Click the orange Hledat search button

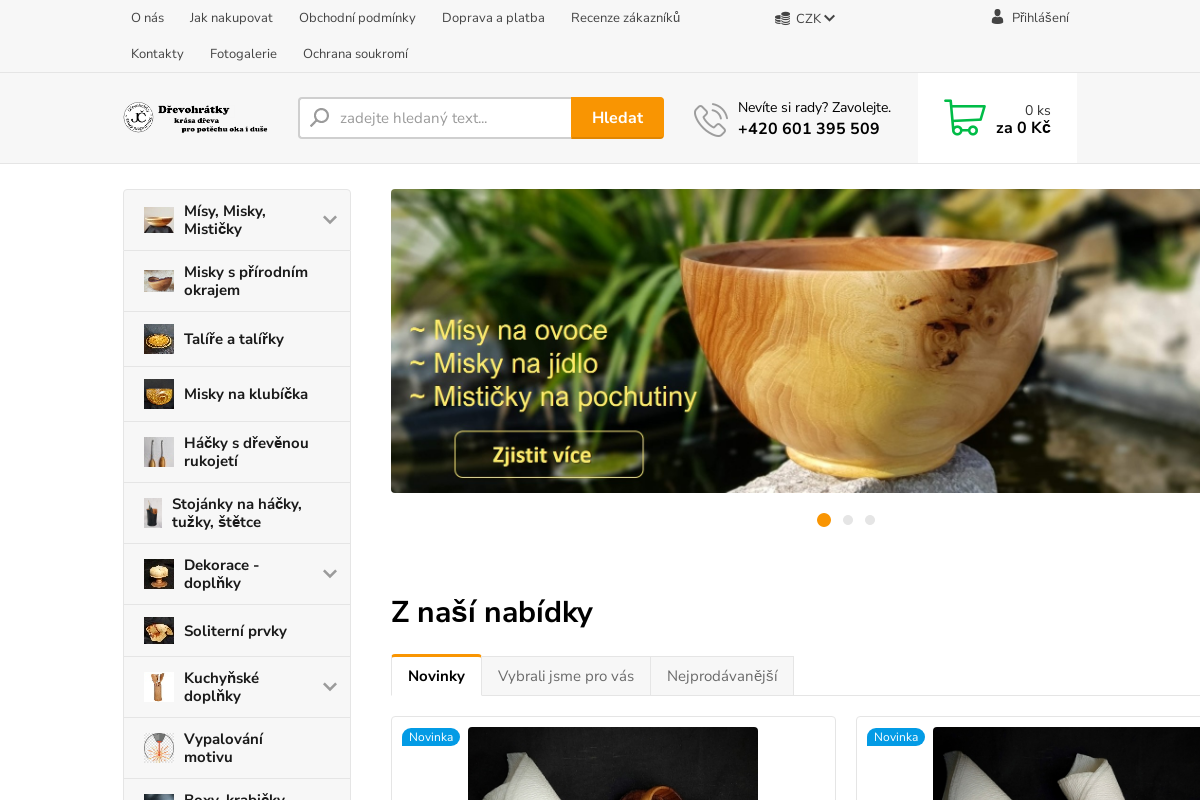tap(617, 118)
